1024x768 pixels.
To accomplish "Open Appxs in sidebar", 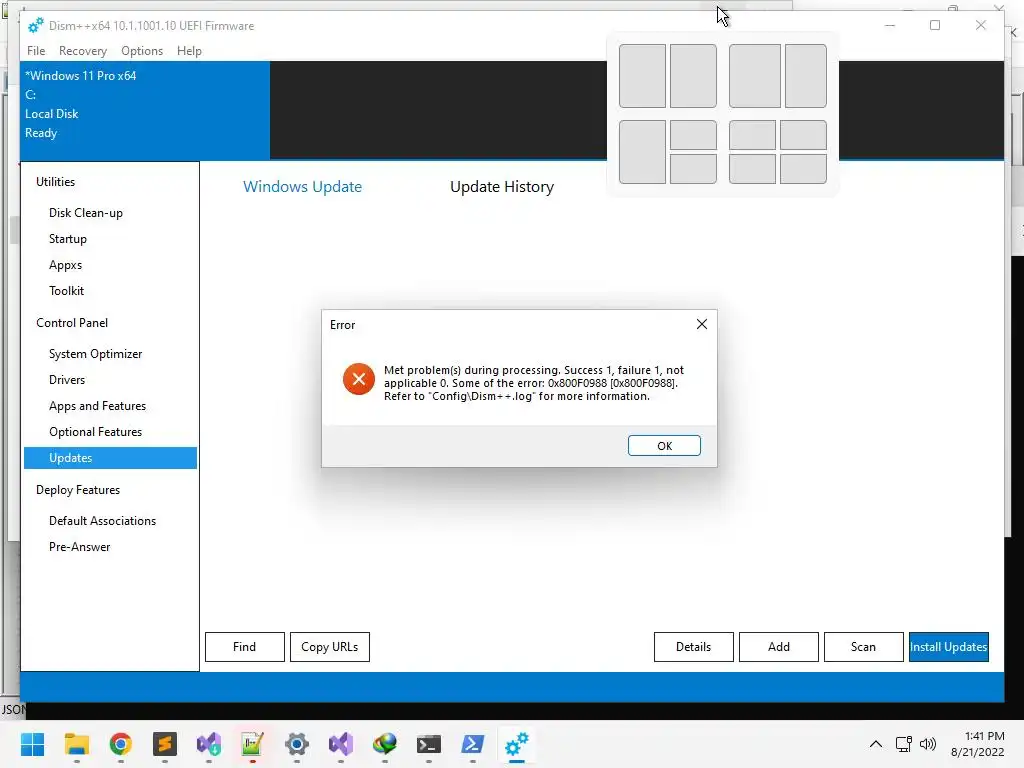I will pos(65,265).
